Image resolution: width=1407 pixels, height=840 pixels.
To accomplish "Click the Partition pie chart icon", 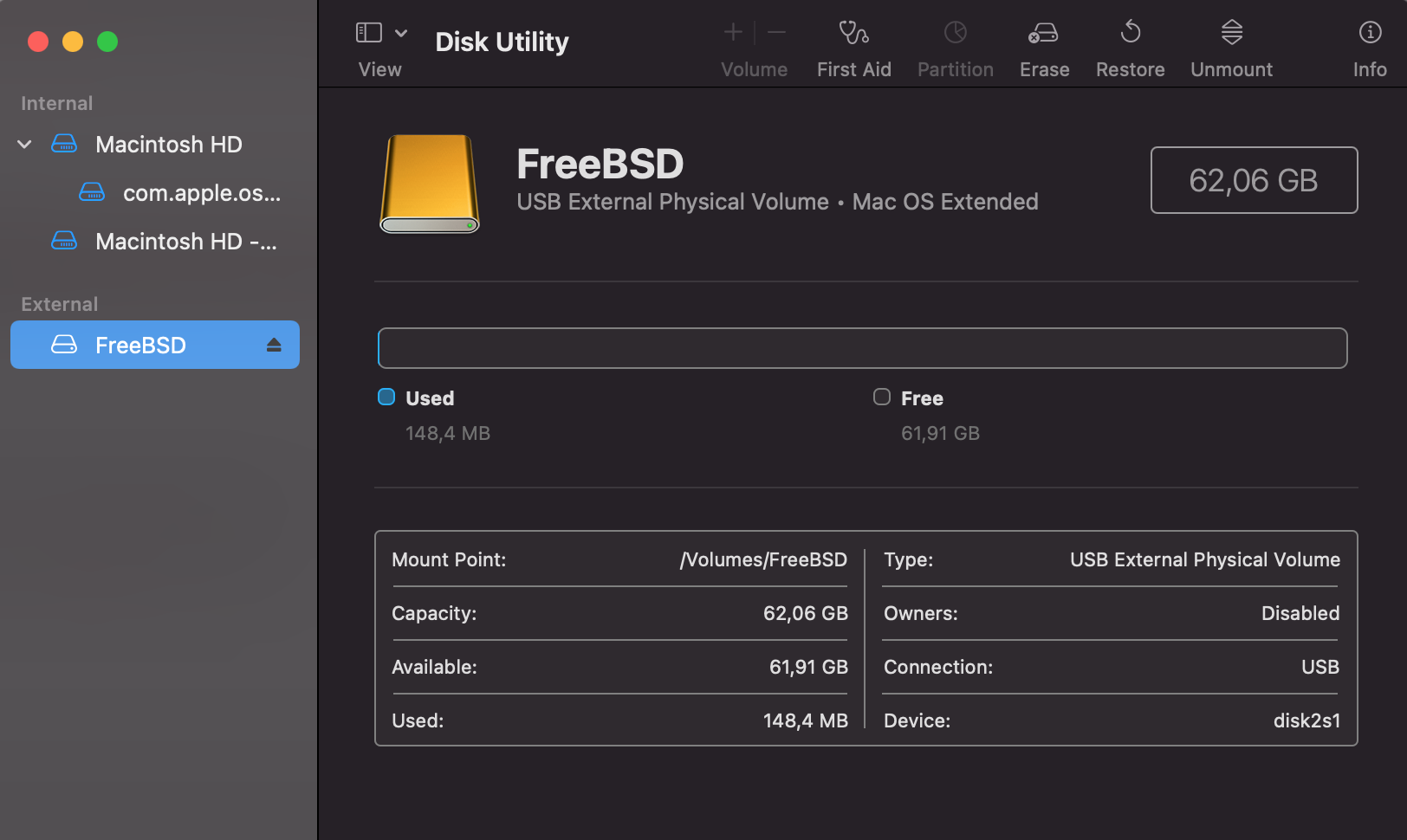I will (x=956, y=33).
